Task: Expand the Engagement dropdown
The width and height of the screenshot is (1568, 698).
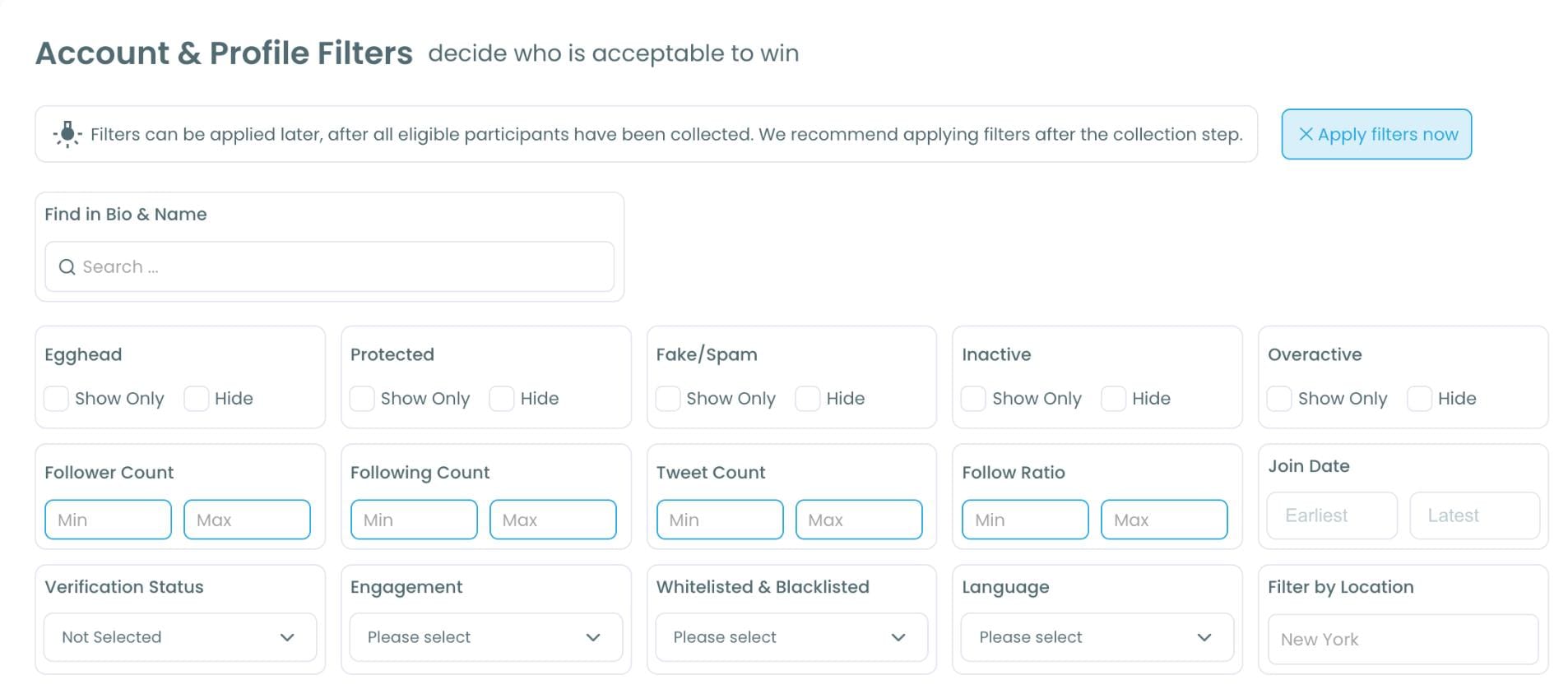Action: tap(485, 637)
